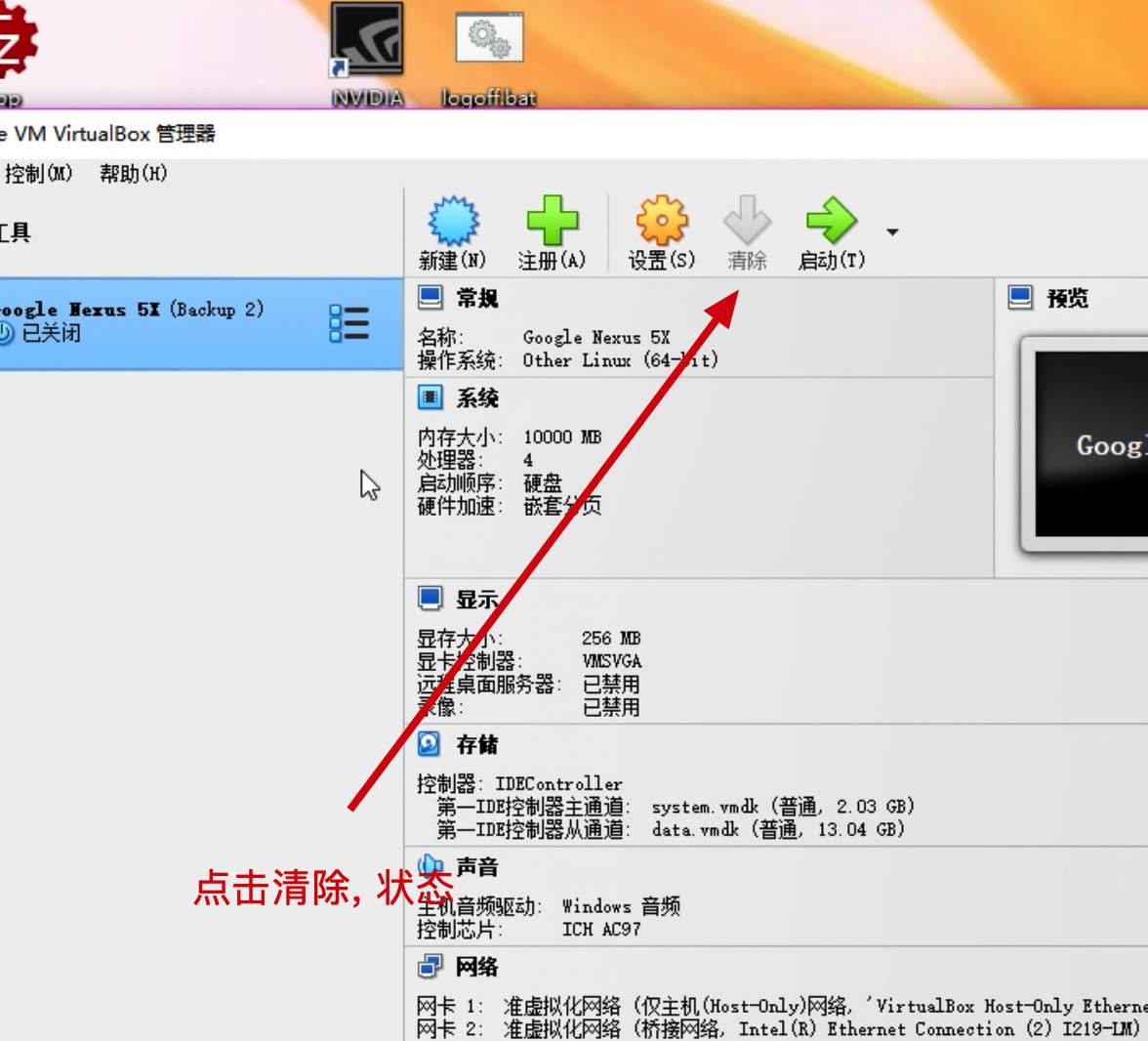This screenshot has width=1148, height=1041.
Task: Open the 声音 audio section header
Action: coord(477,866)
